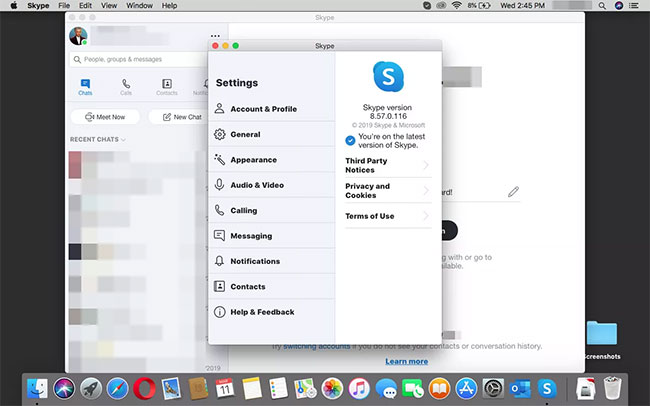650x406 pixels.
Task: Open General settings section
Action: [272, 134]
